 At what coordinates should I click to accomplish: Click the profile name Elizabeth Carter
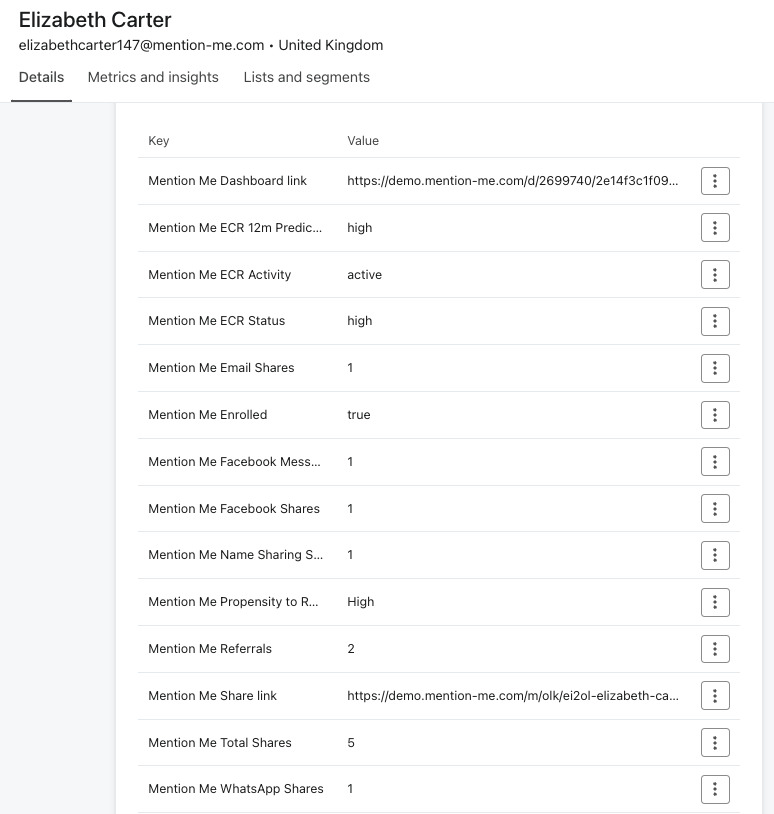tap(95, 20)
